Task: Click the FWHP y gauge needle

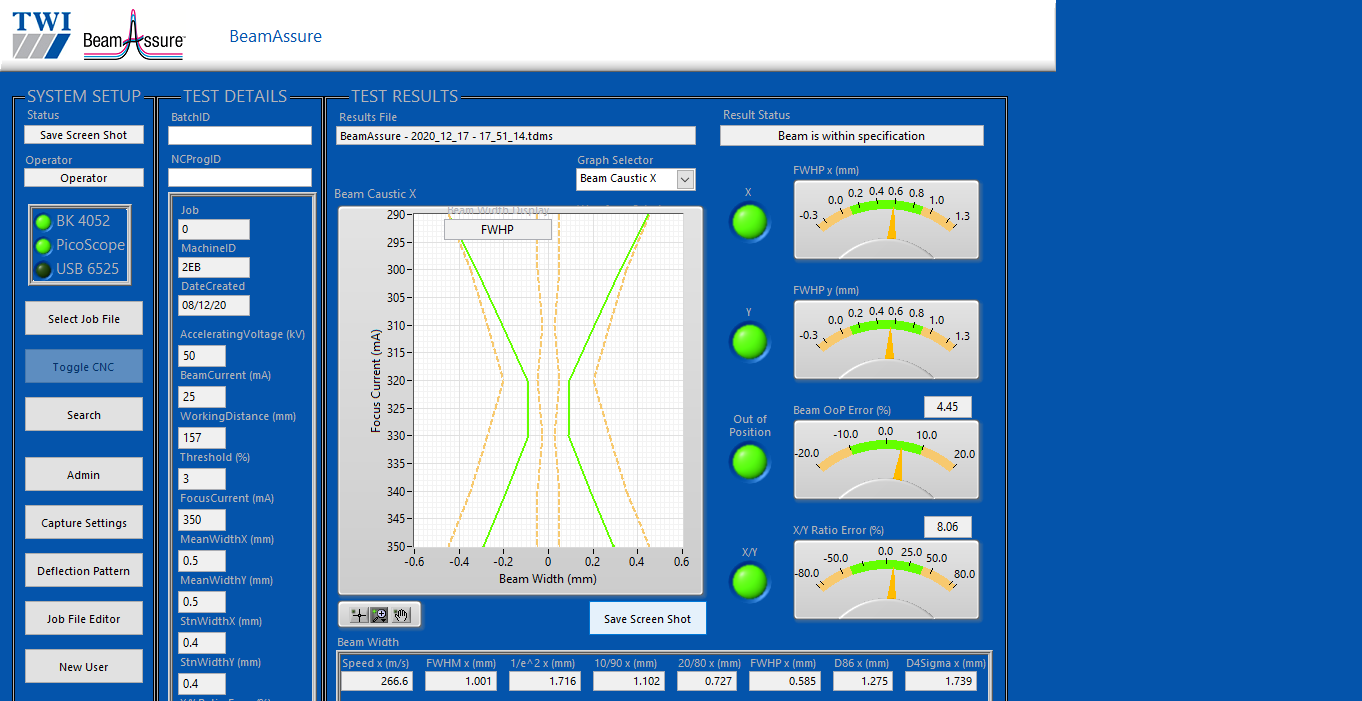Action: 889,345
